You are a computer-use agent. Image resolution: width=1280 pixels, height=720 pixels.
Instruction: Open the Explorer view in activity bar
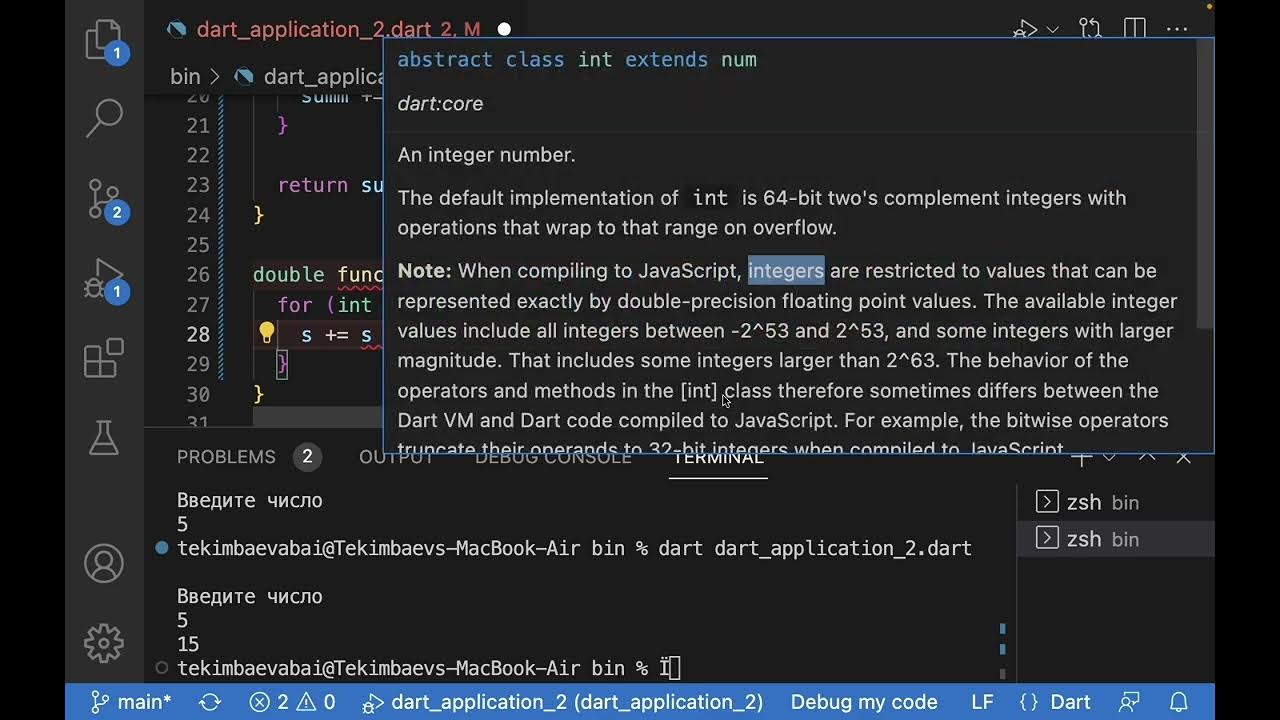(x=103, y=40)
